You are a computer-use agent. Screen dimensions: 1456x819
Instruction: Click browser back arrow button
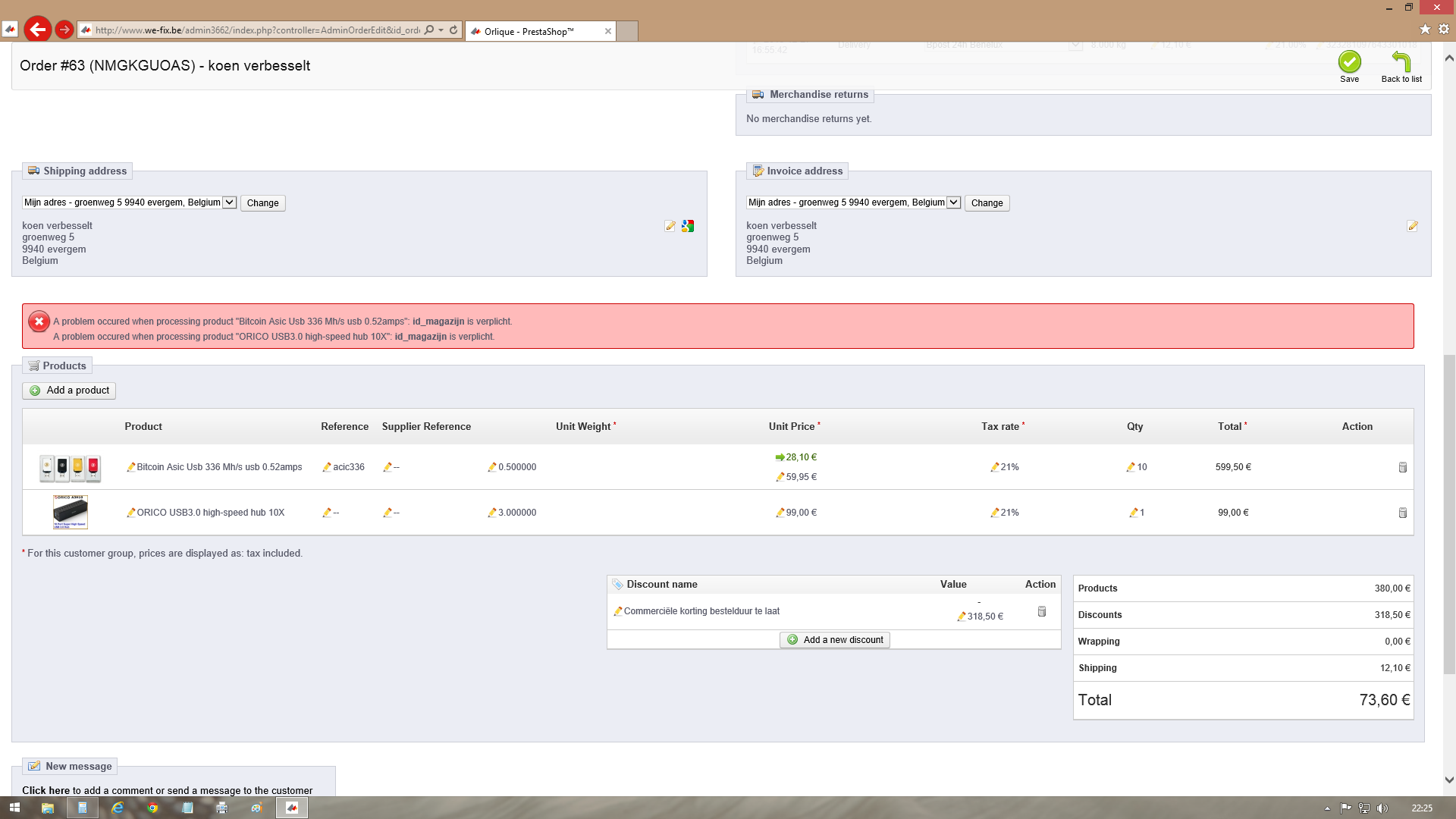37,30
